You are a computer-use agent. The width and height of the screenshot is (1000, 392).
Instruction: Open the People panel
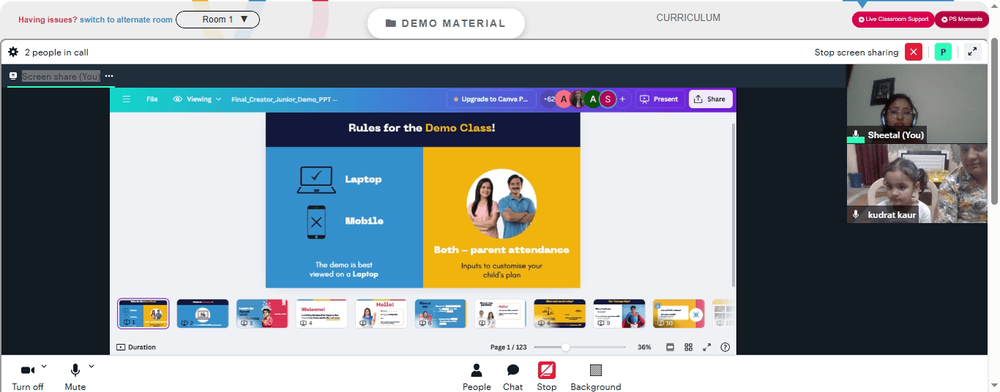click(x=476, y=377)
